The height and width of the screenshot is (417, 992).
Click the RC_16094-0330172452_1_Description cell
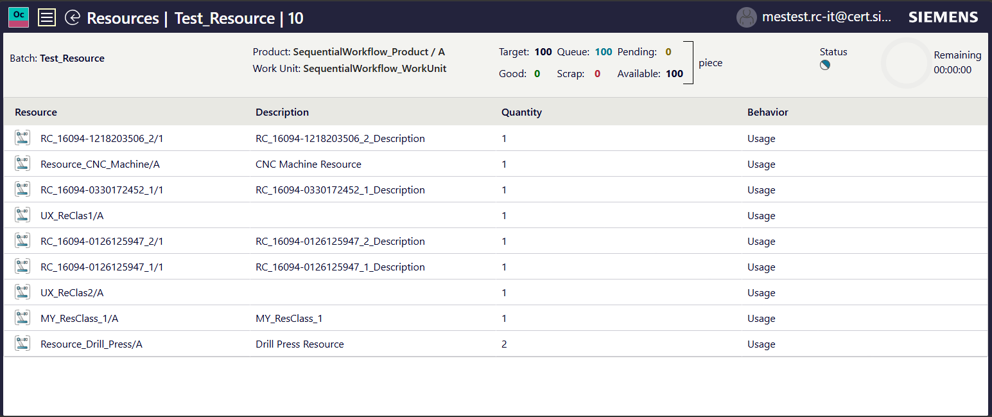pos(340,190)
